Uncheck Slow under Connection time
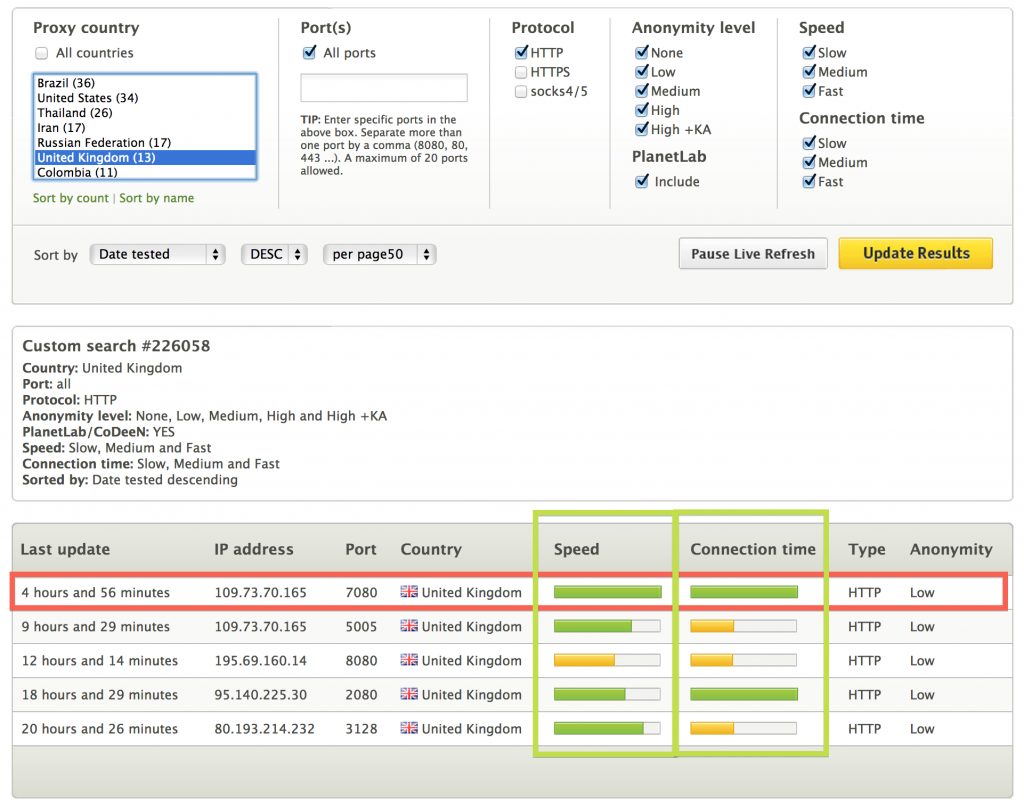 (809, 142)
